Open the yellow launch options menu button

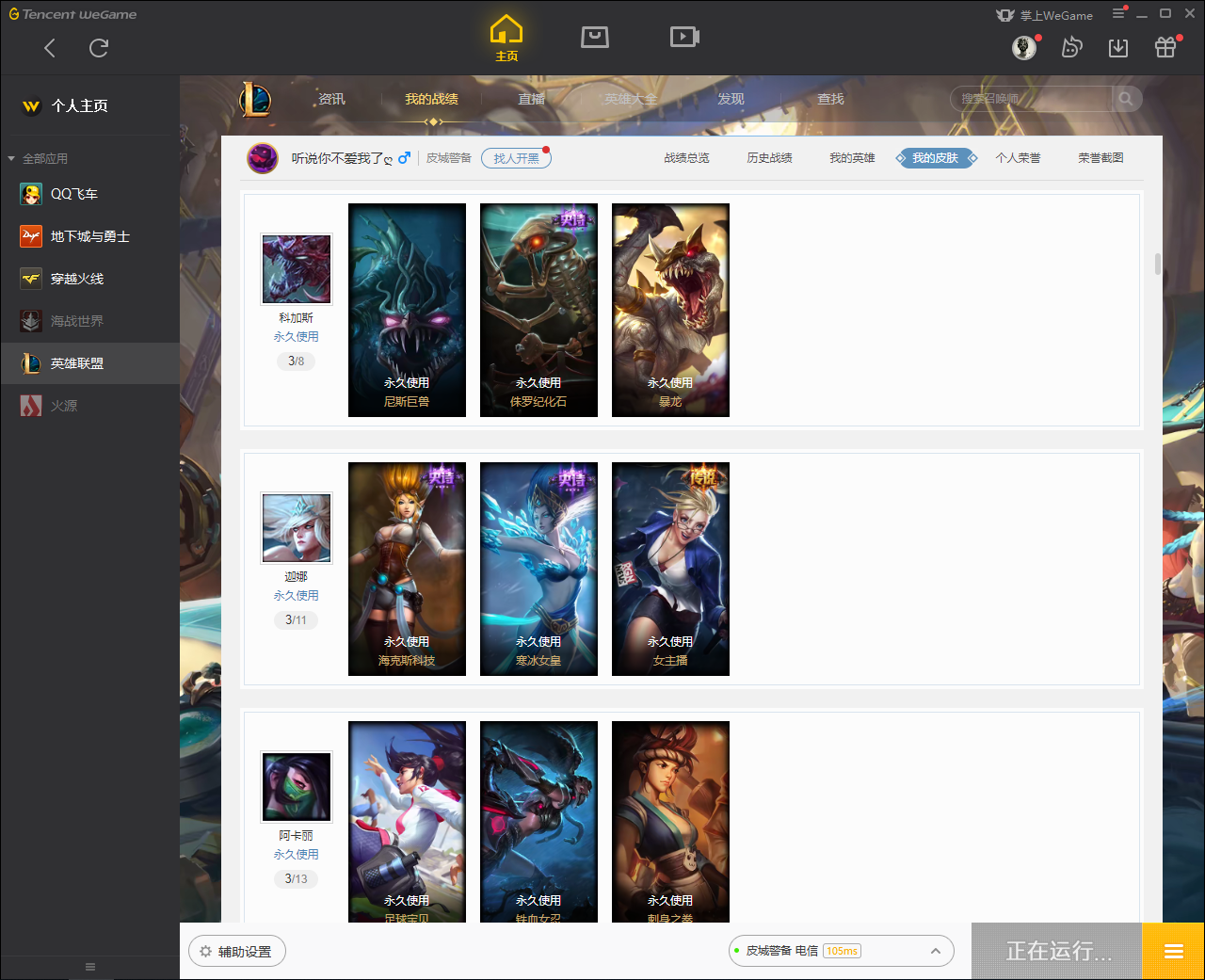(x=1173, y=951)
